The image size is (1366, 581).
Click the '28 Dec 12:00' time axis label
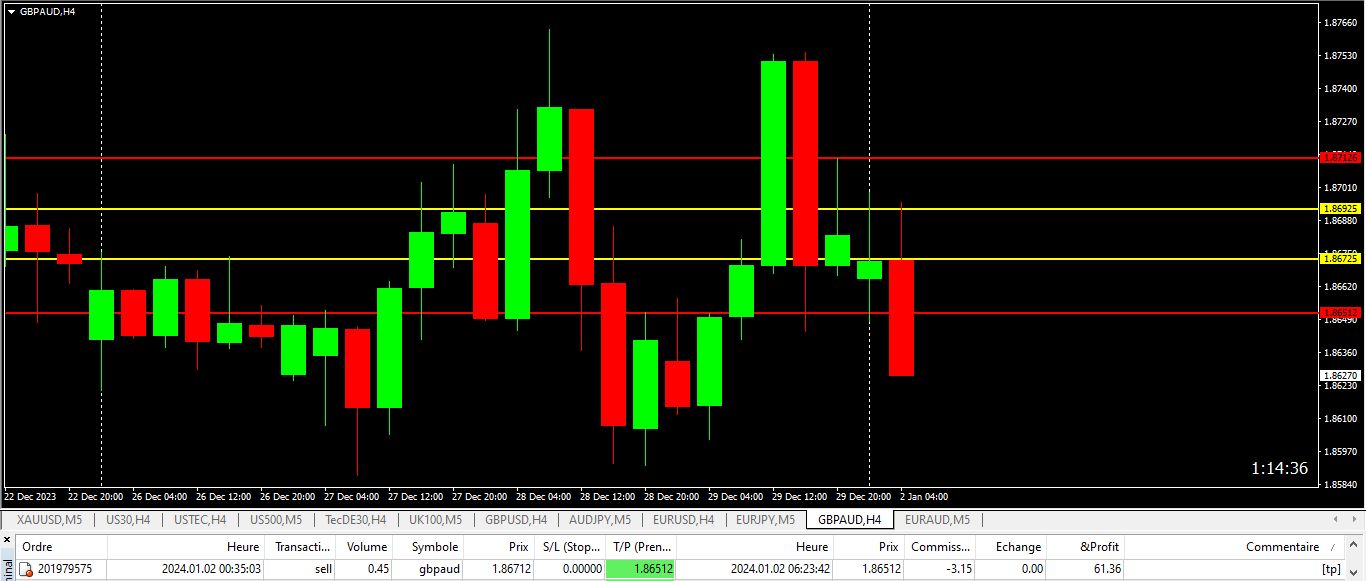click(609, 496)
